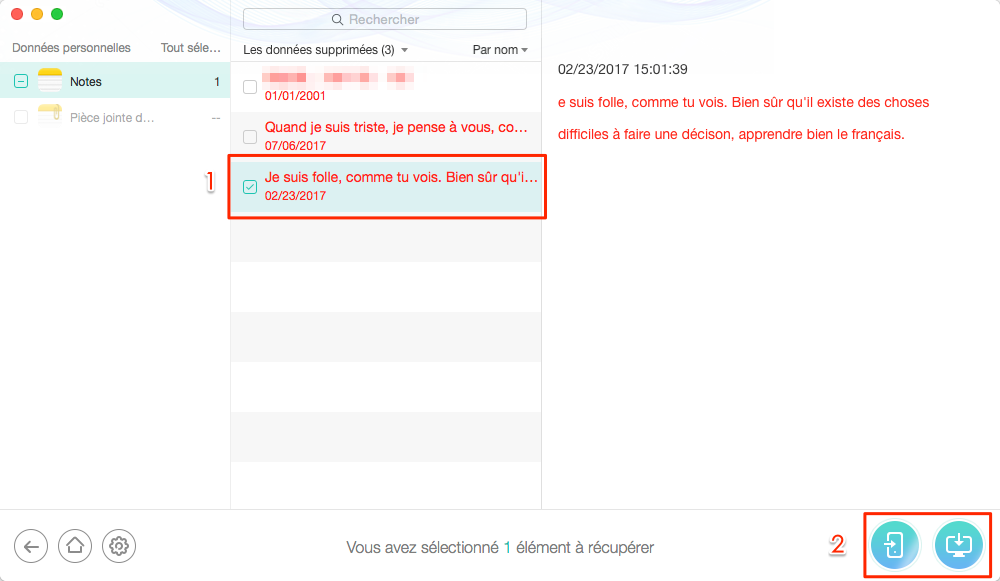This screenshot has width=1000, height=581.
Task: Click 'Tout séle...' select all button
Action: tap(191, 48)
